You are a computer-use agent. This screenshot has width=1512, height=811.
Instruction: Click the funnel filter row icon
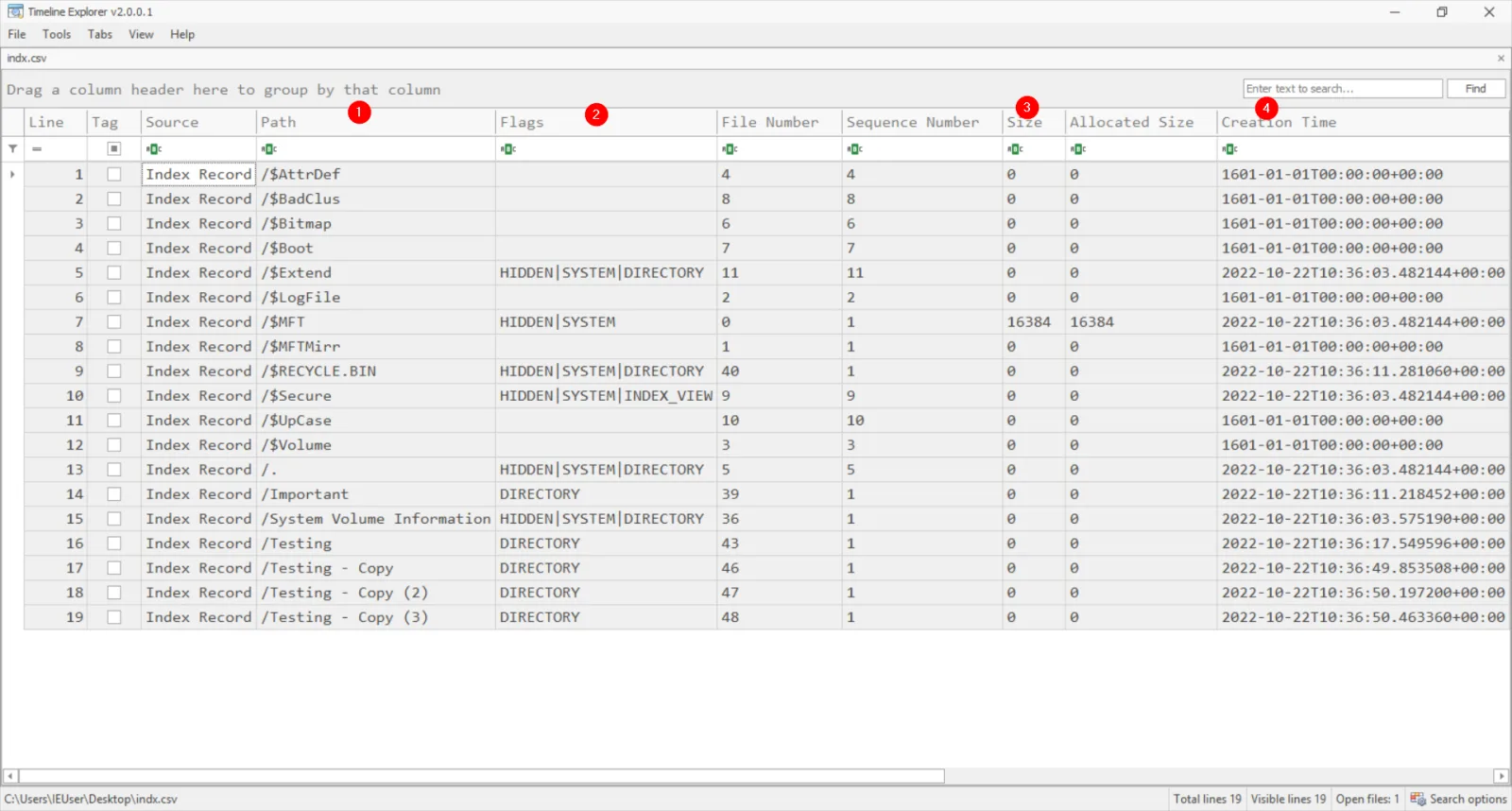12,148
